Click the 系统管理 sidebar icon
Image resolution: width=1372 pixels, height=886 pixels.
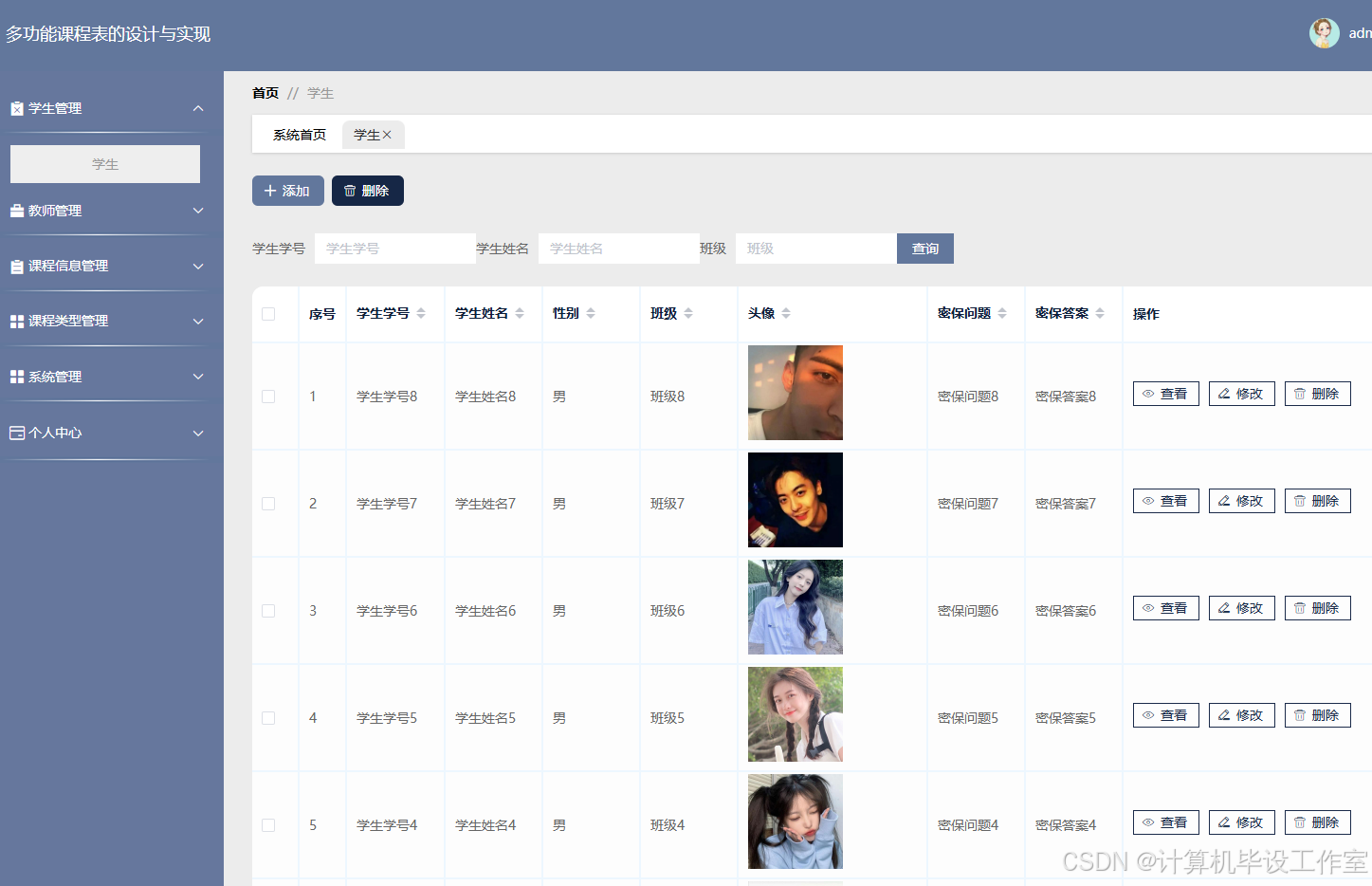click(16, 376)
